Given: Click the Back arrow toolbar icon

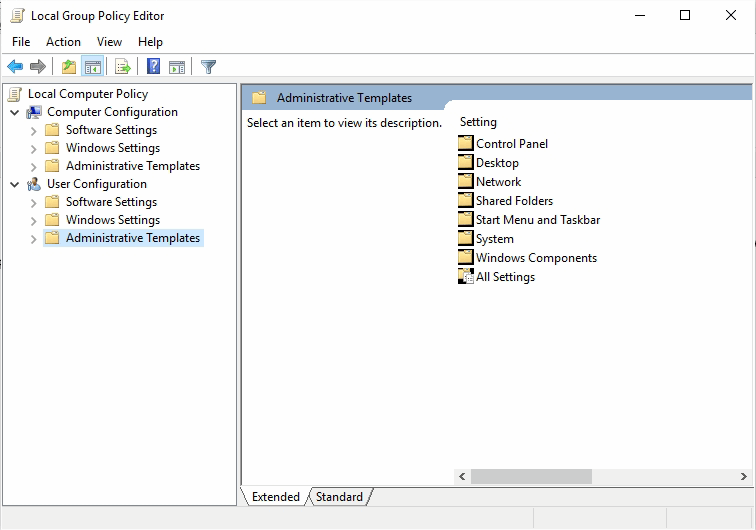Looking at the screenshot, I should (15, 67).
